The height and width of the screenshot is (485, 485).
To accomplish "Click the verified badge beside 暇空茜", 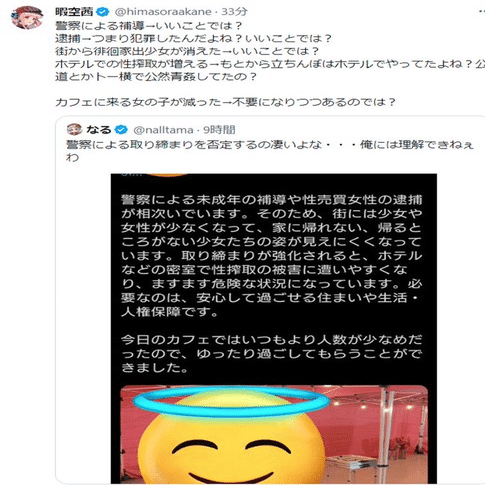I will point(103,12).
